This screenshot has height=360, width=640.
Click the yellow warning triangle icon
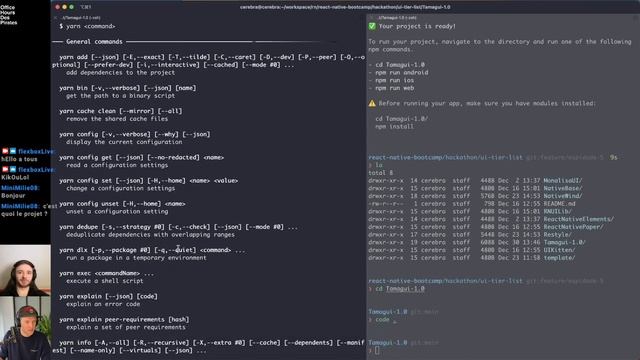[372, 103]
